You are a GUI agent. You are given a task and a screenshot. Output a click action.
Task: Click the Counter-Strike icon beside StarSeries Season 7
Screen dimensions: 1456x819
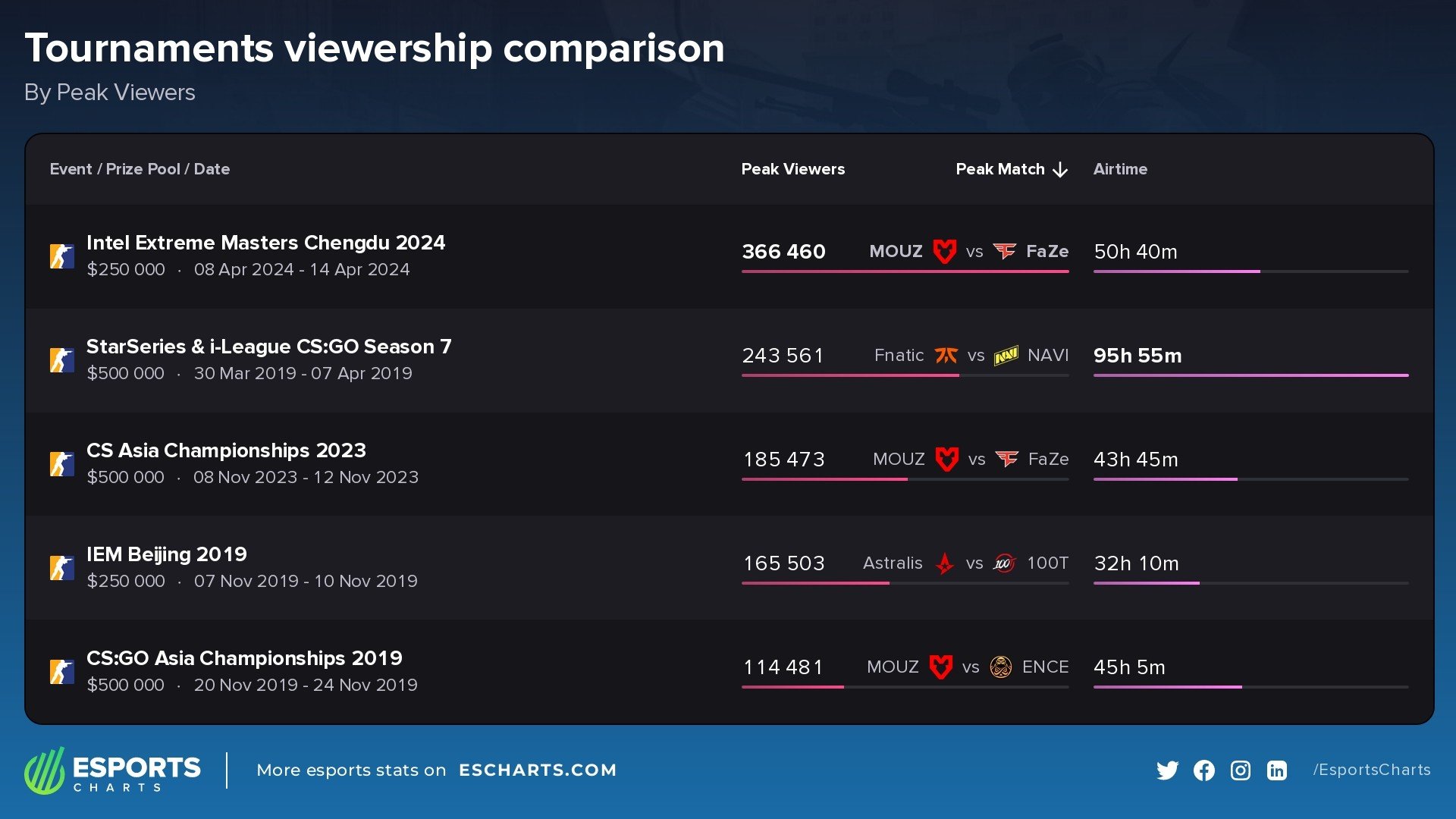coord(61,360)
